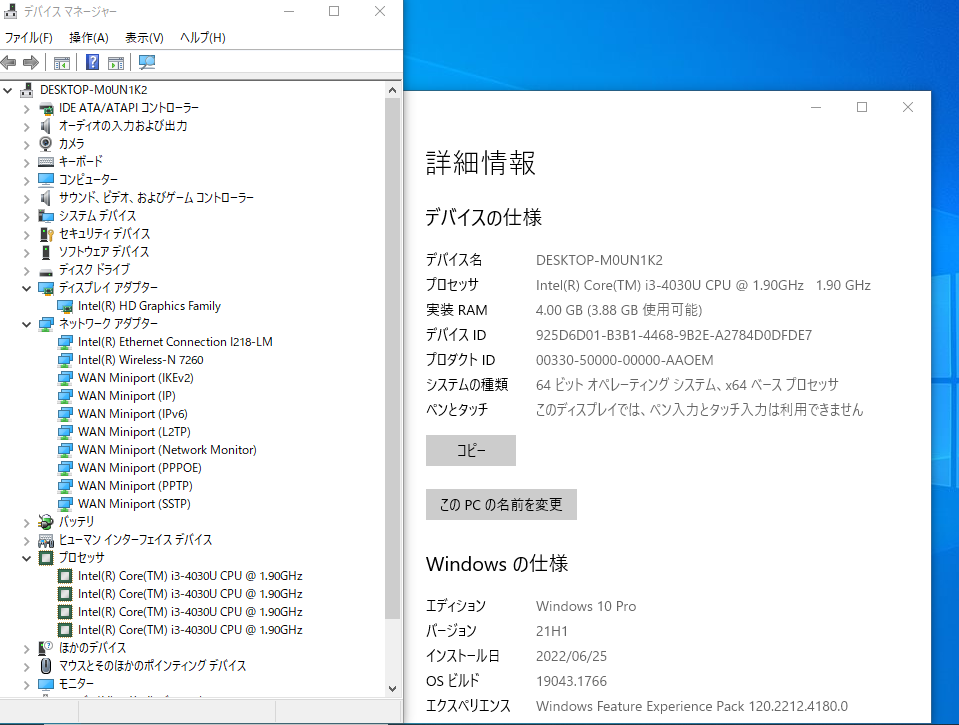Select WAN Miniport (PPPOE) entry
The image size is (959, 725).
coord(139,468)
